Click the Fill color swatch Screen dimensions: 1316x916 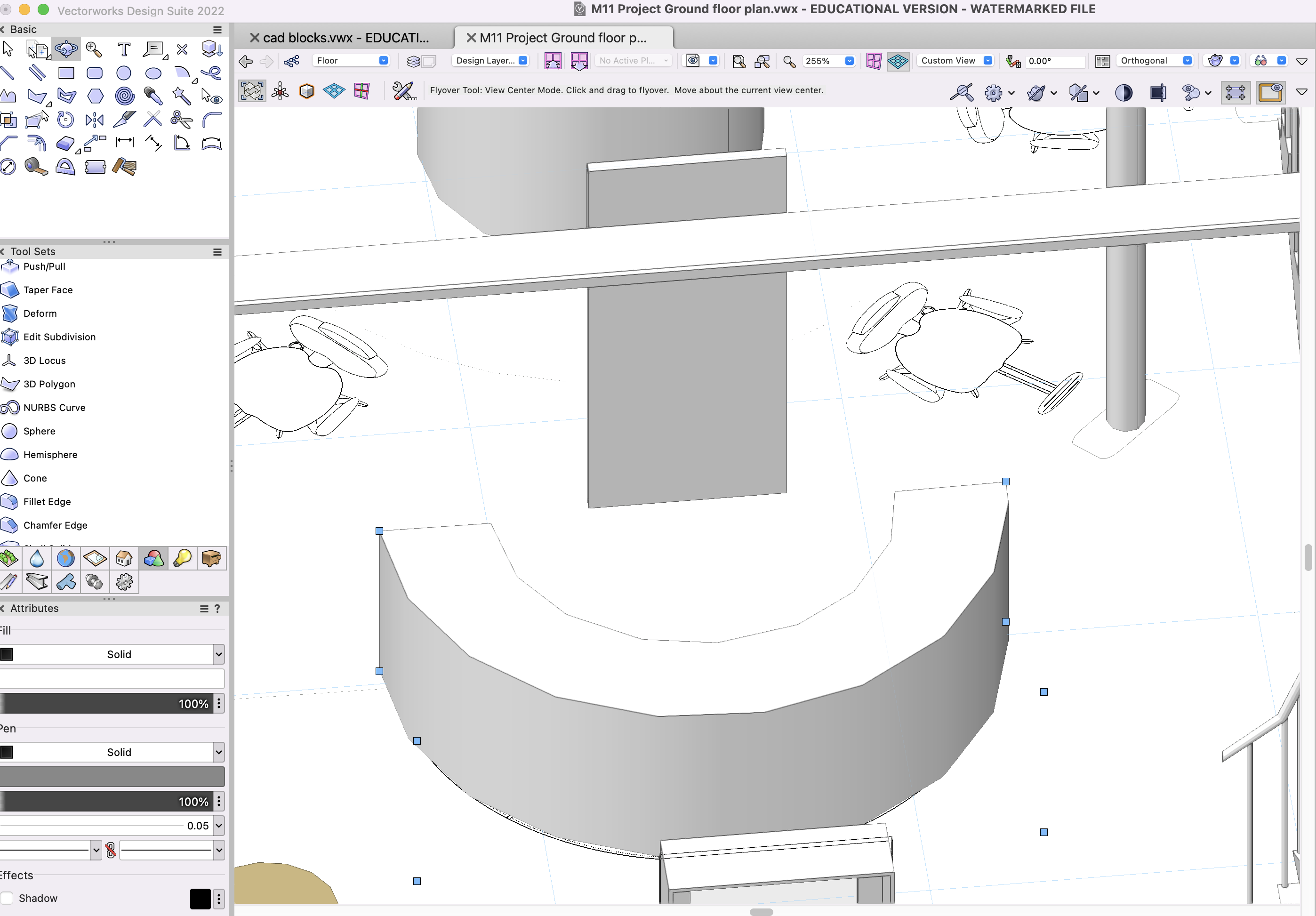pos(7,654)
